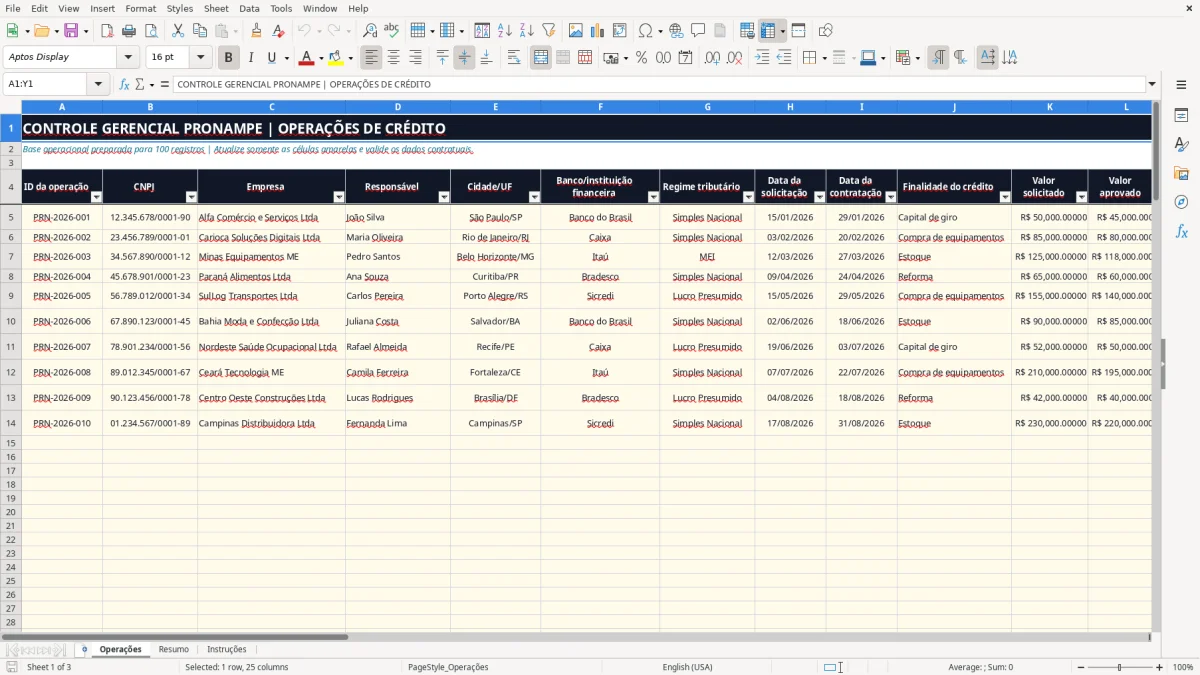Switch to the Resumo sheet tab
Viewport: 1200px width, 675px height.
tap(174, 649)
